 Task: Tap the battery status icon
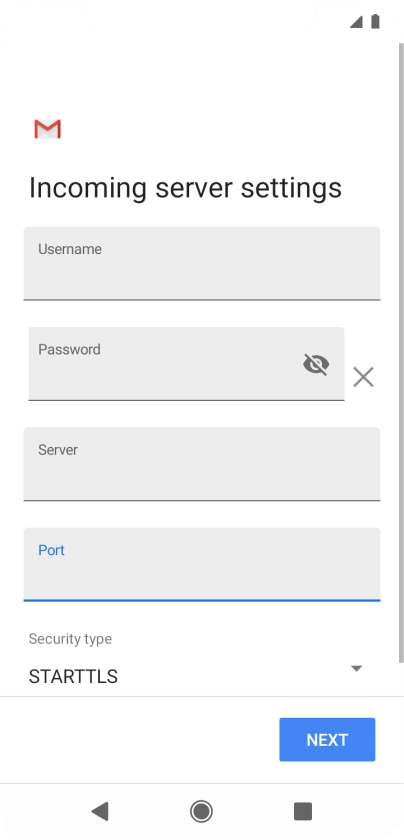pyautogui.click(x=376, y=21)
